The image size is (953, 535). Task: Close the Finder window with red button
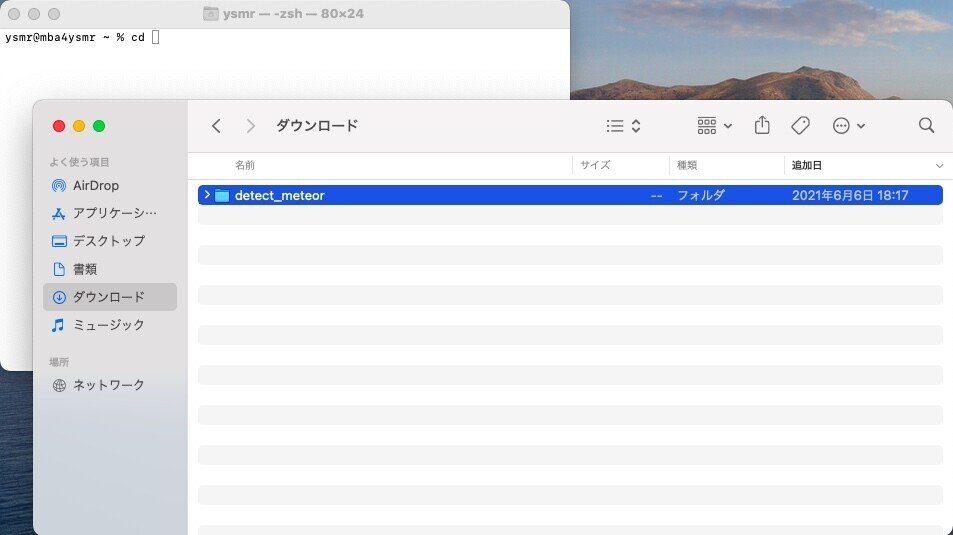click(59, 126)
